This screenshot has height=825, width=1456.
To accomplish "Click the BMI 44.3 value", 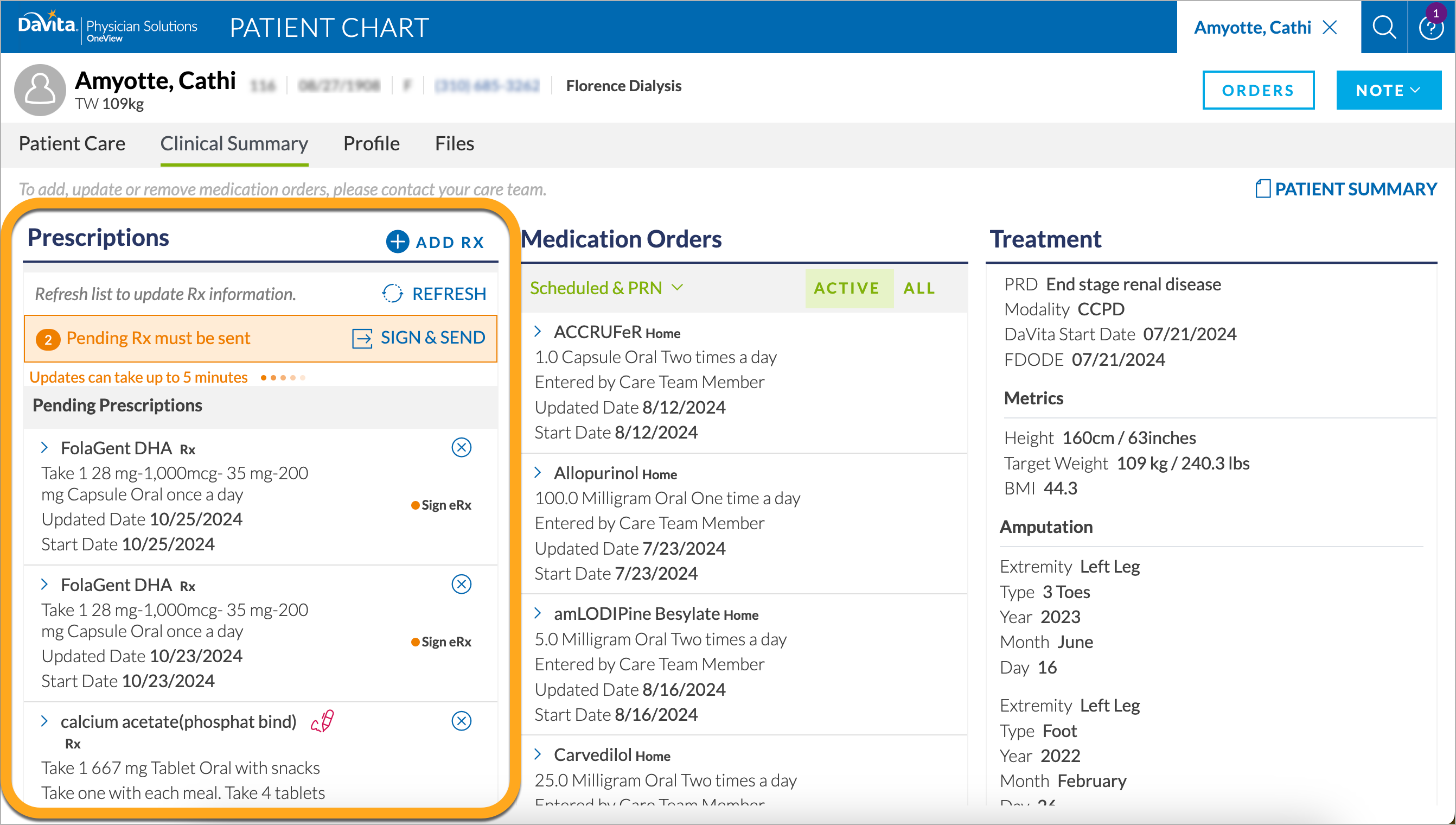I will 1060,488.
